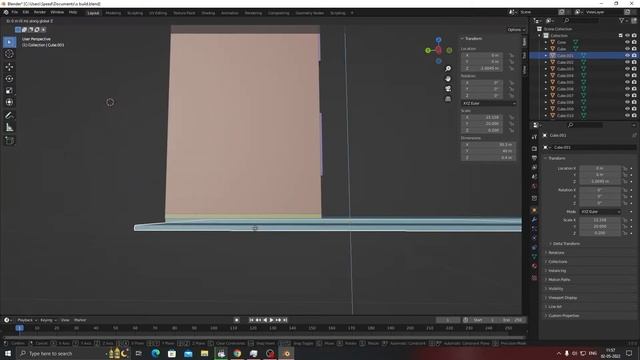Switch perspective/orthographic with the grid icon
This screenshot has height=360, width=640.
coord(448,99)
